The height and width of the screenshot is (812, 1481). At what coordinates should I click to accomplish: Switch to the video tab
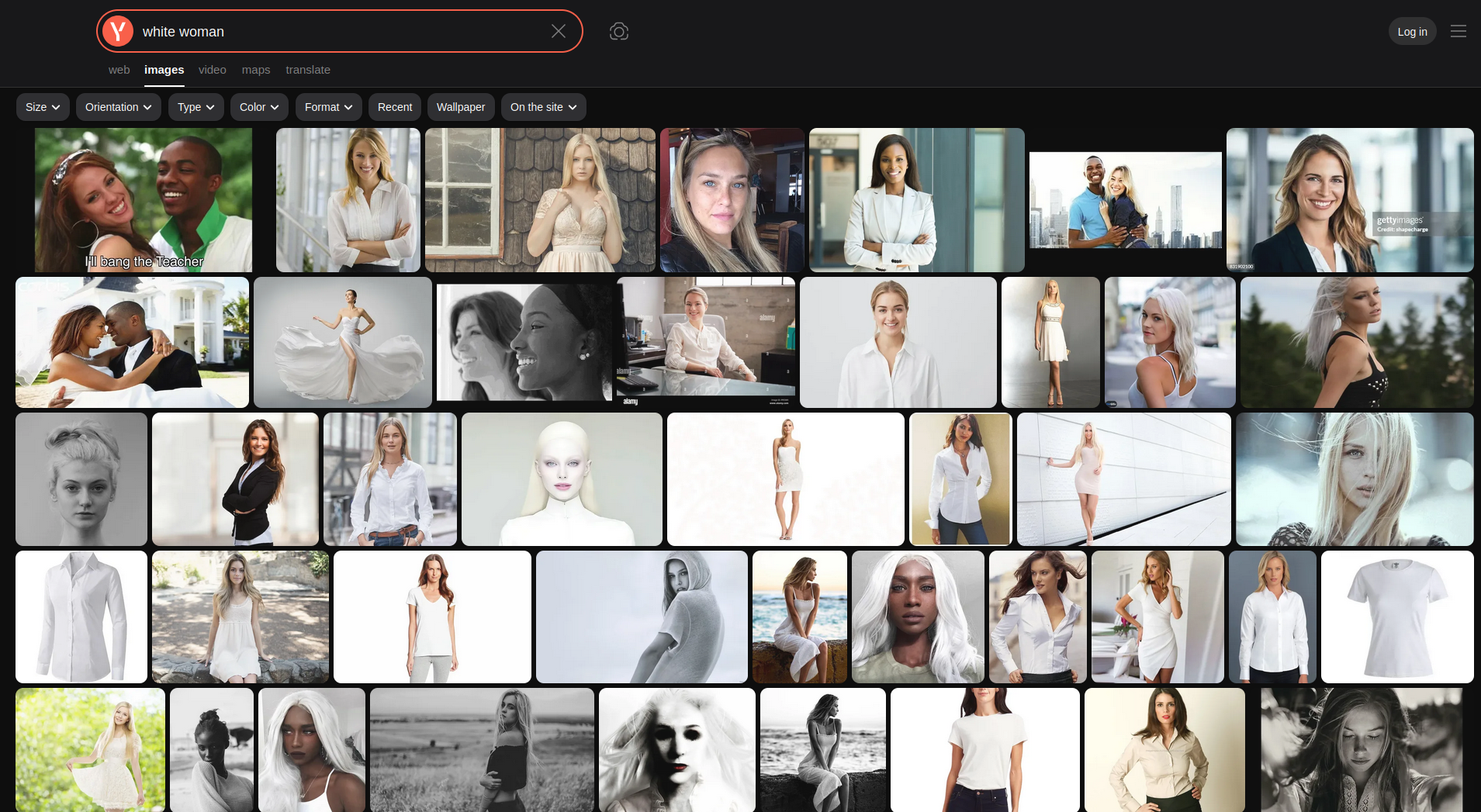tap(212, 70)
